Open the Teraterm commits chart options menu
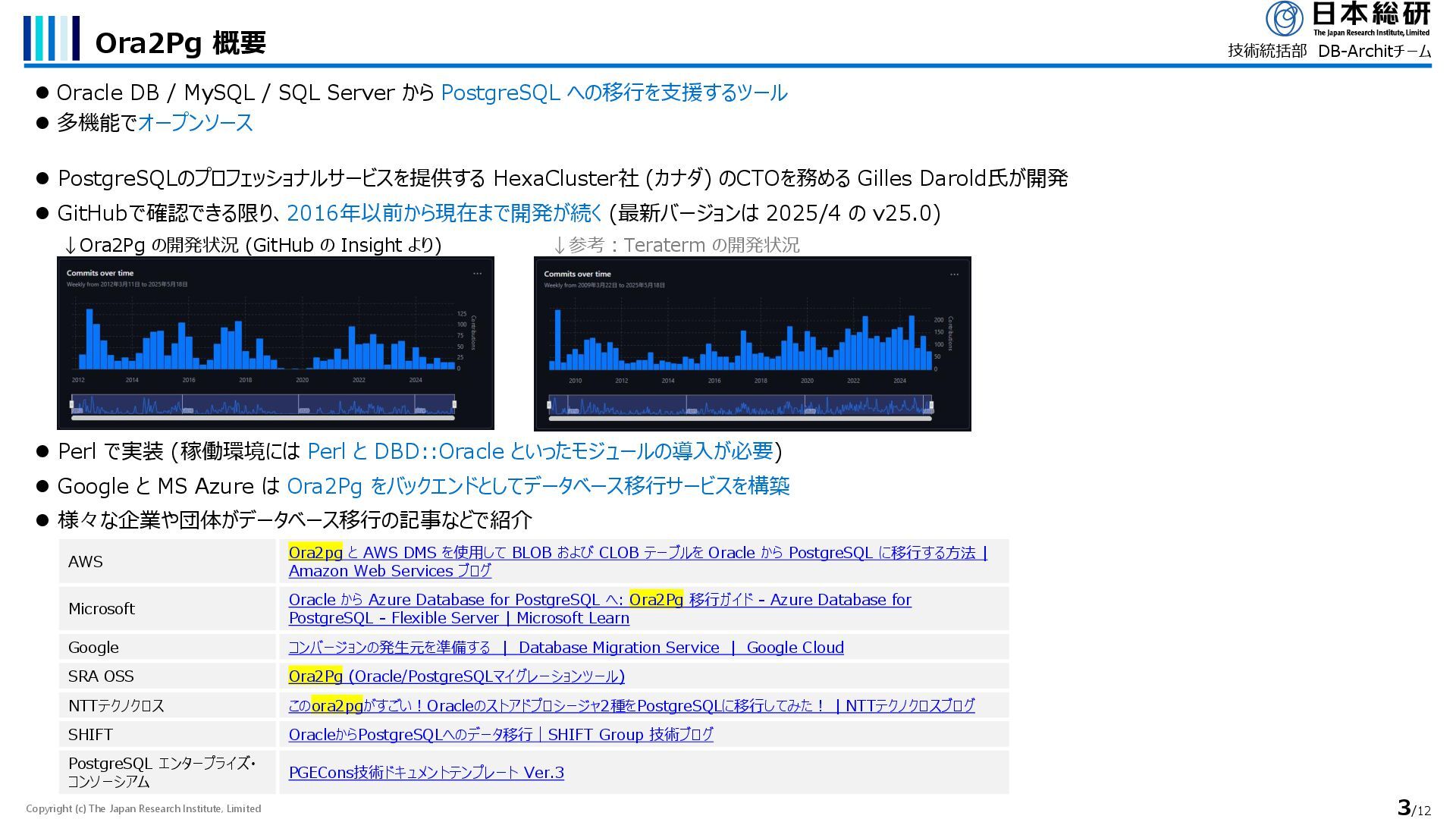 (954, 275)
